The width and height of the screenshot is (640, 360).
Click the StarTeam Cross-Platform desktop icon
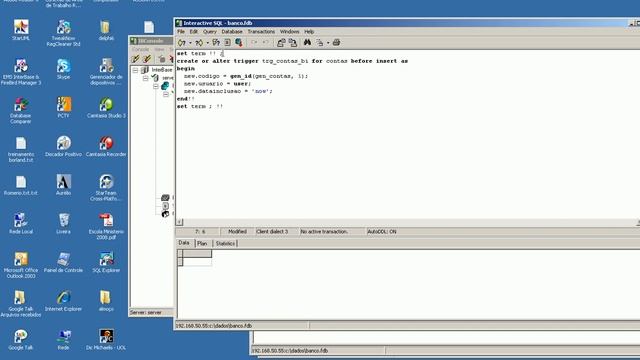click(106, 188)
